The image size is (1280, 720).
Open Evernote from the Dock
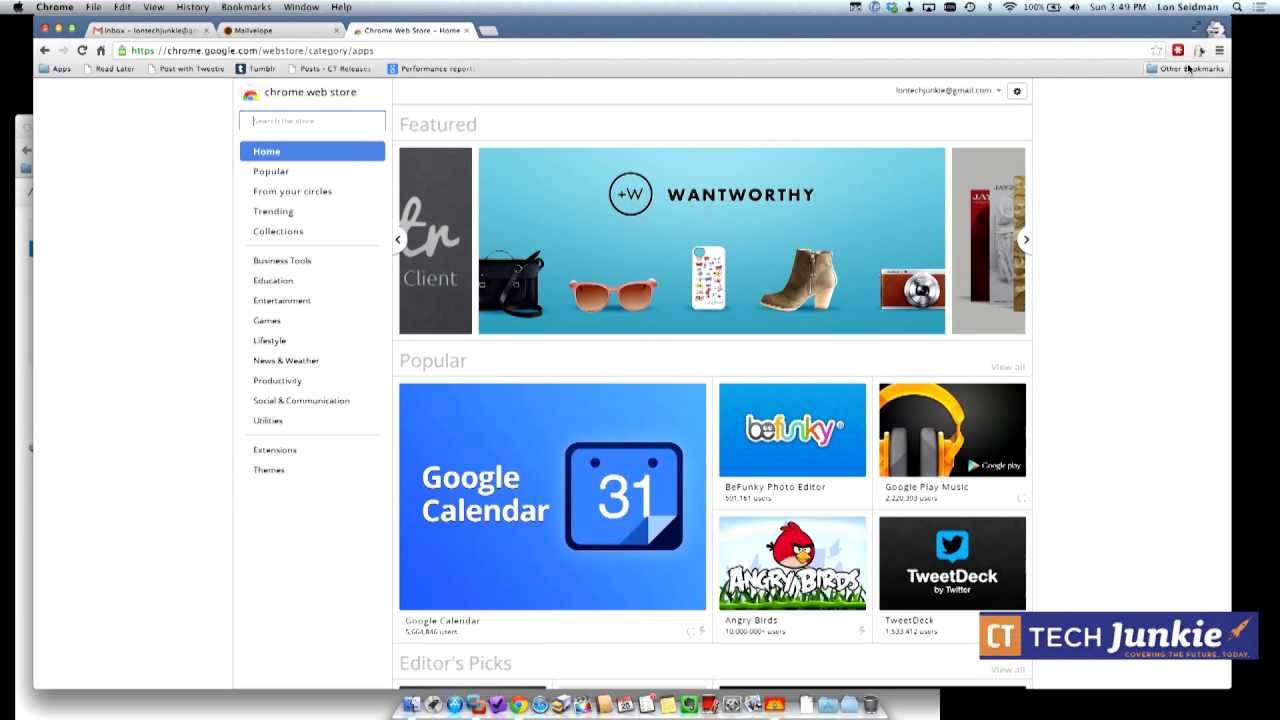(x=690, y=705)
